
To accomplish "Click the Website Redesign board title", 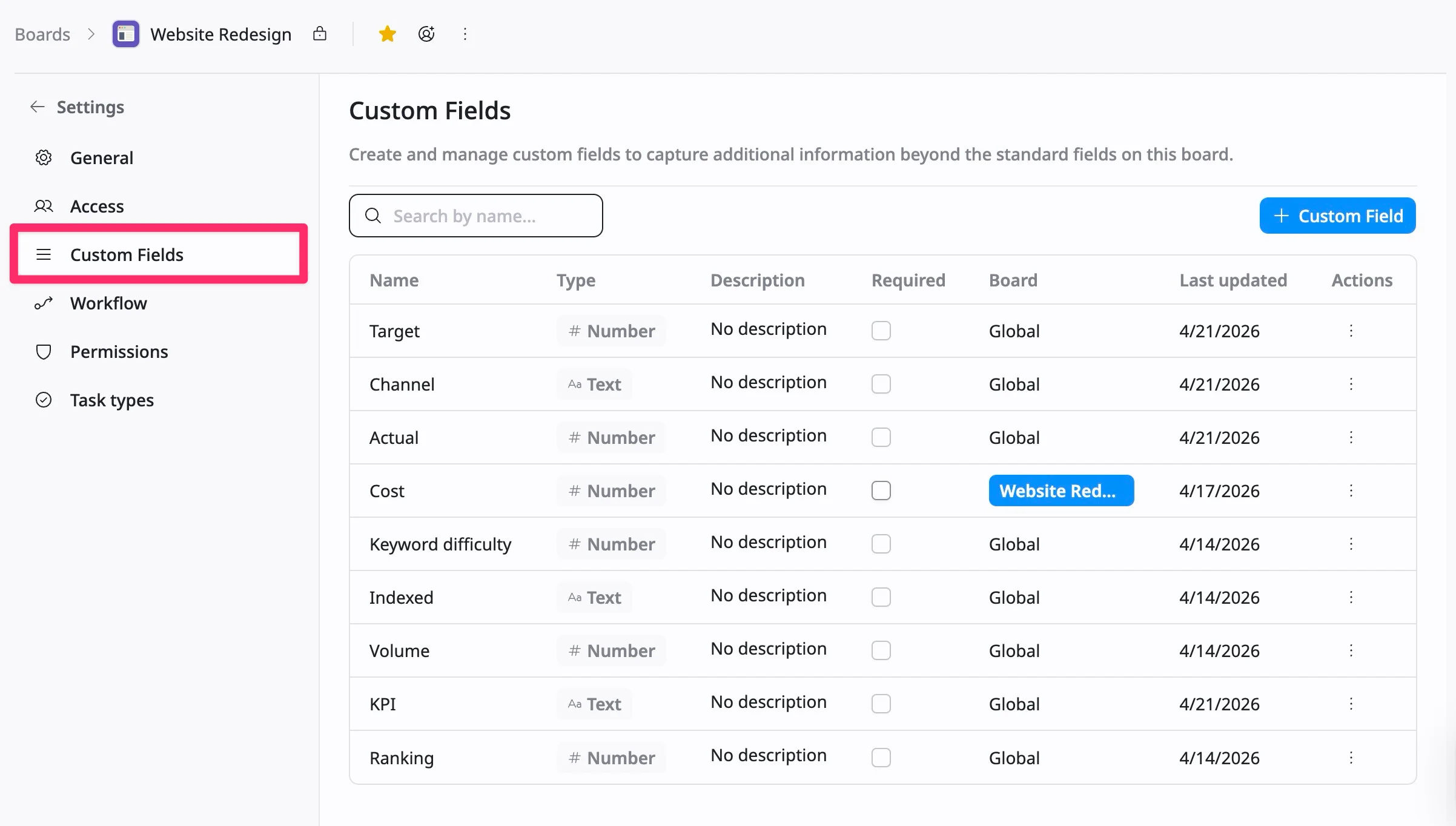I will coord(221,34).
